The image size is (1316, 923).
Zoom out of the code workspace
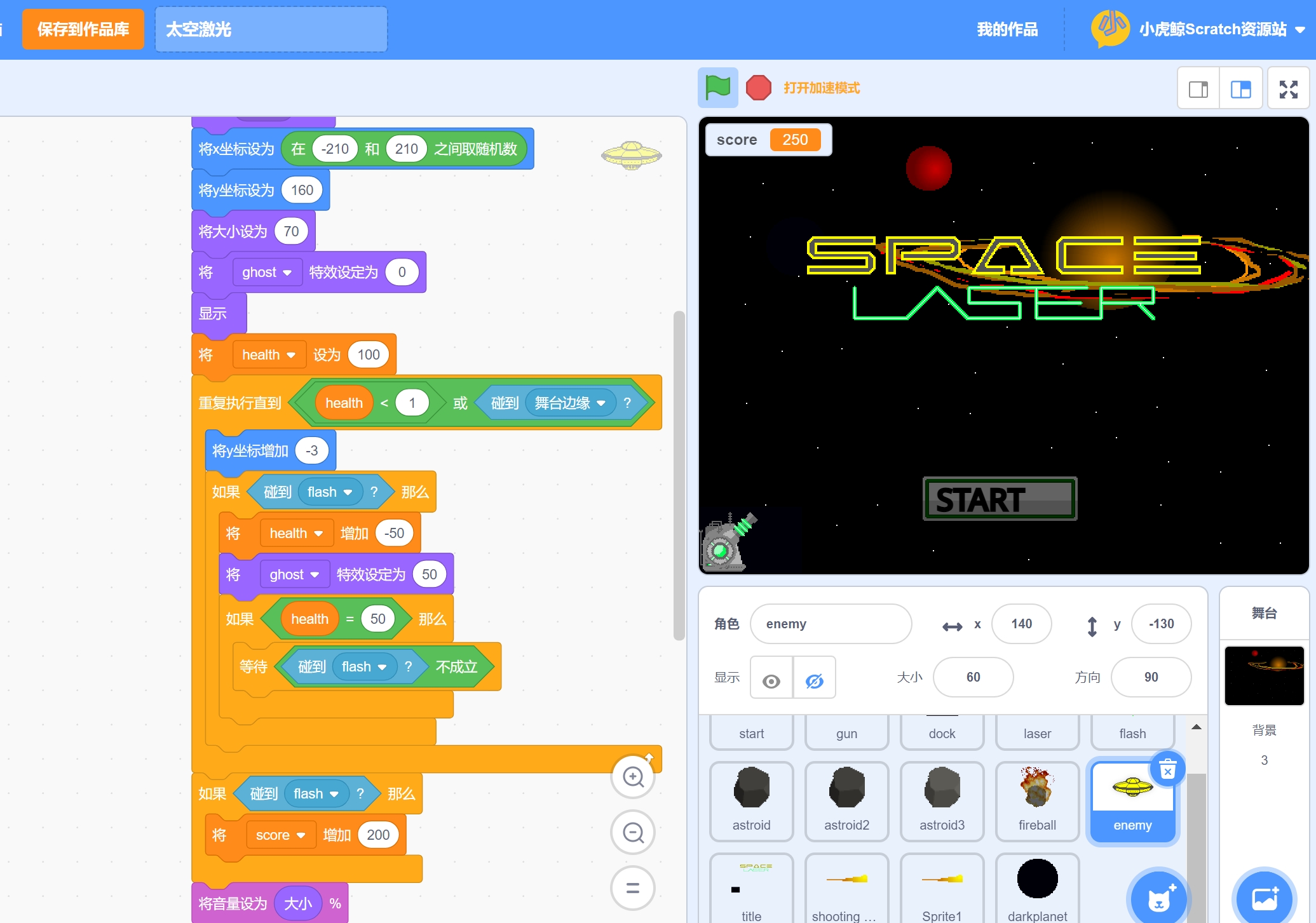[x=633, y=832]
